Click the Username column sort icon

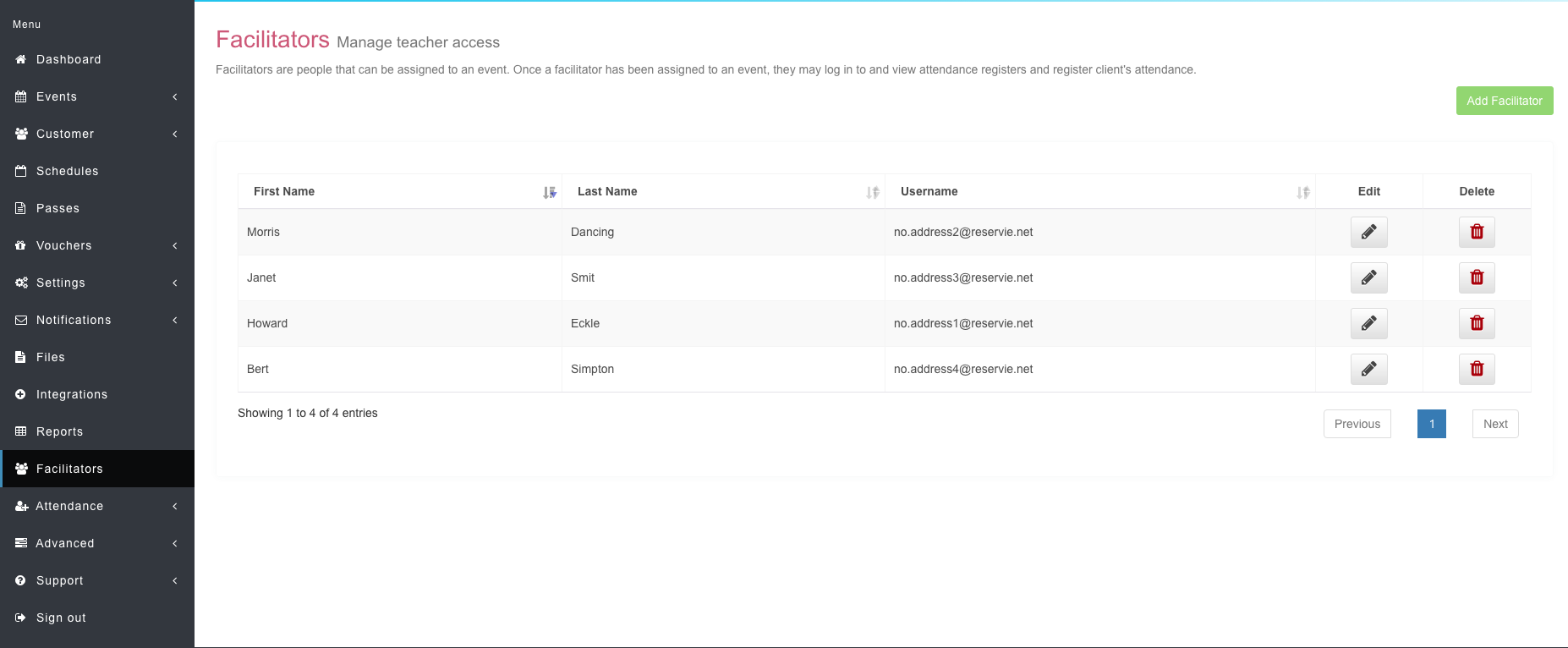(1302, 192)
